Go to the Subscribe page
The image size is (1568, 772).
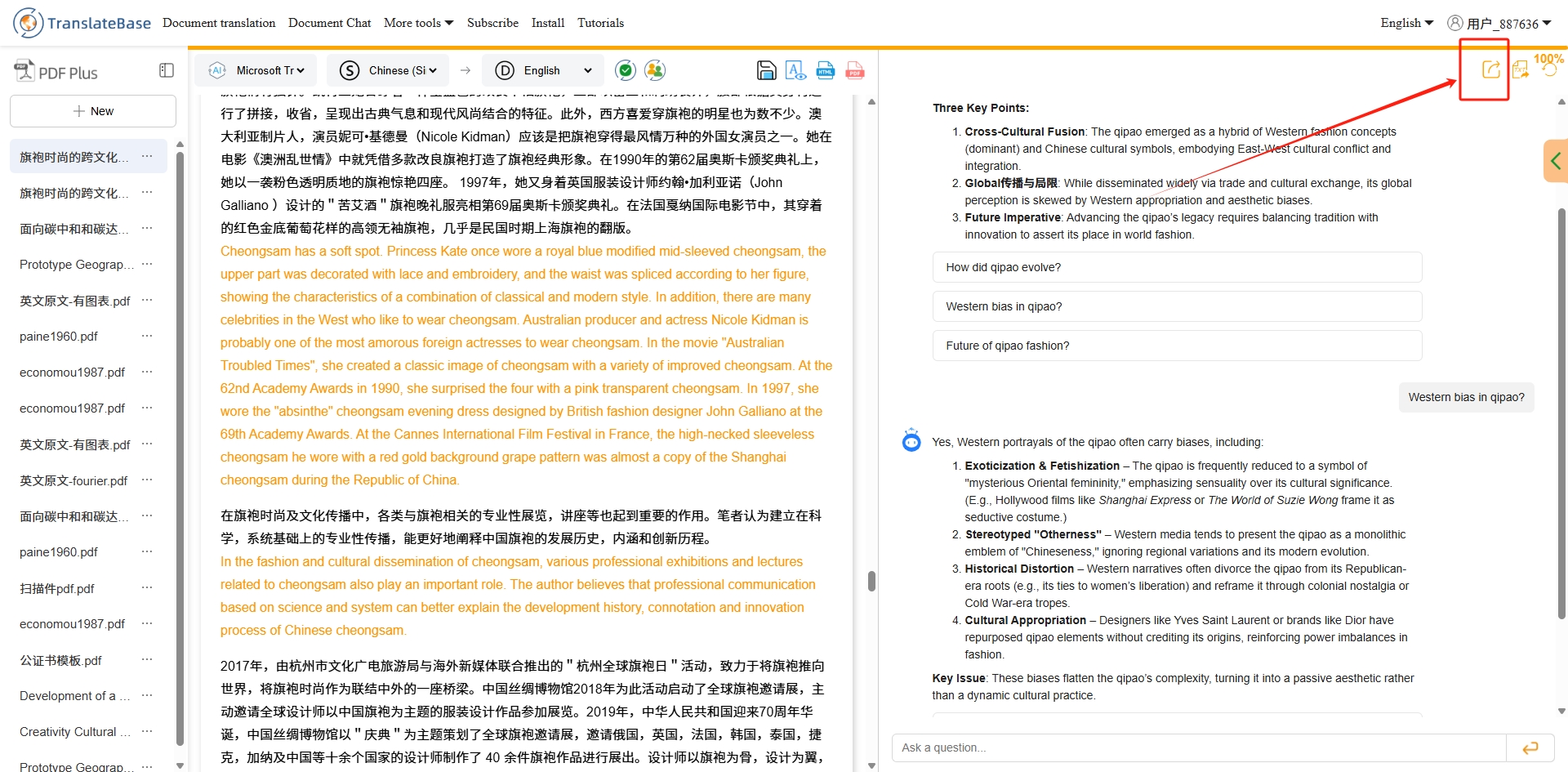pos(492,23)
